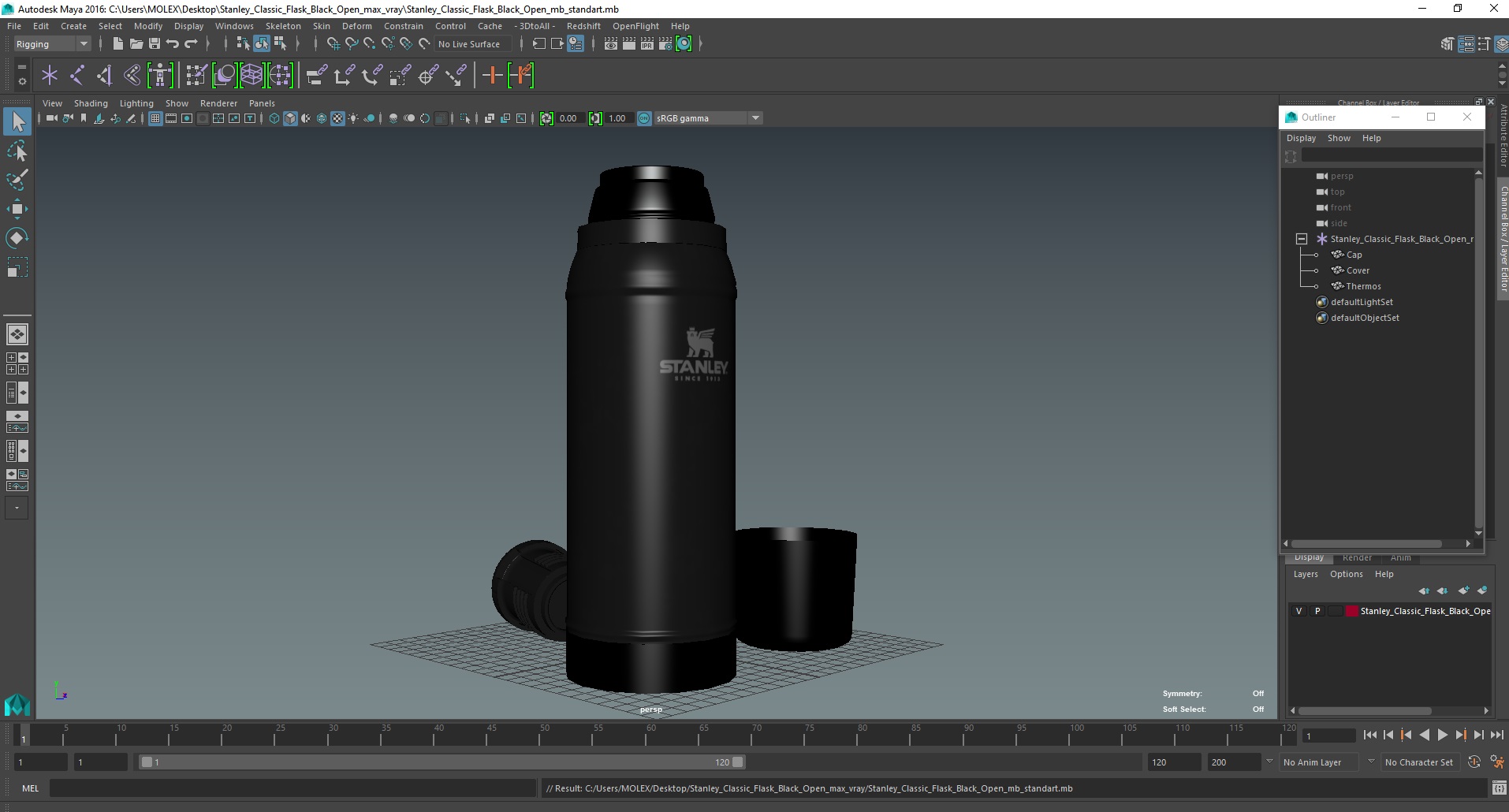This screenshot has height=812, width=1509.
Task: Click the Create Joints shelf icon
Action: 77,76
